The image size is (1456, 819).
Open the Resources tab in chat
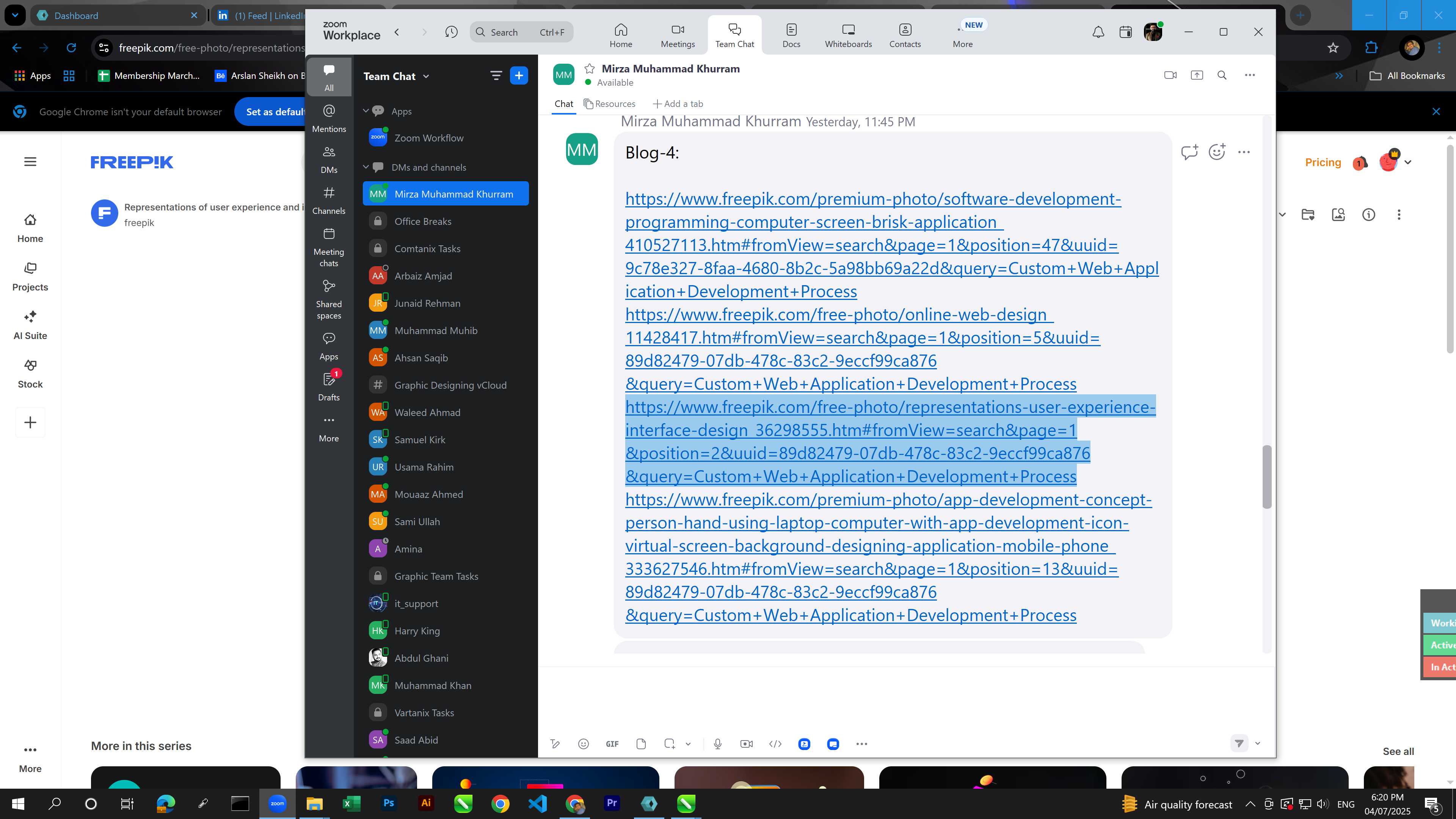coord(609,104)
